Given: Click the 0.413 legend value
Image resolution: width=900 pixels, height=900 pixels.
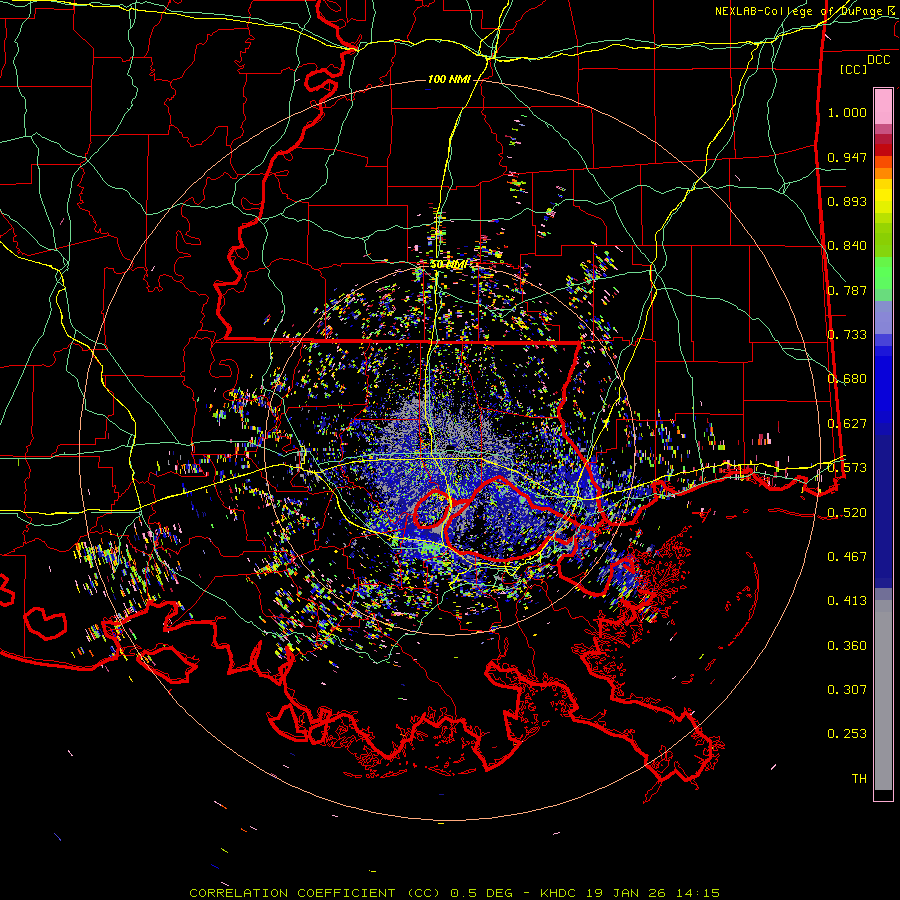Looking at the screenshot, I should (847, 601).
